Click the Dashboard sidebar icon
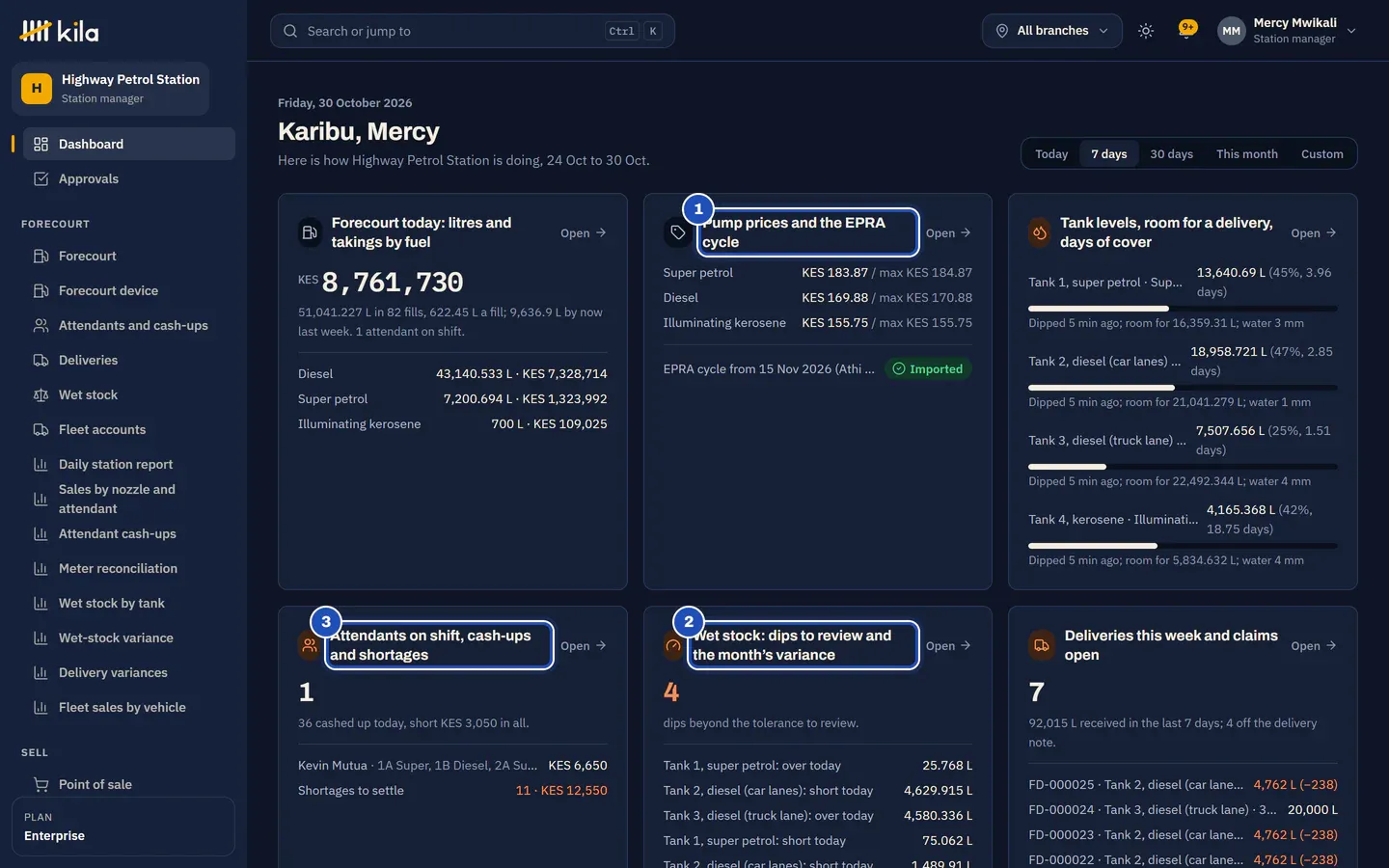 click(41, 144)
